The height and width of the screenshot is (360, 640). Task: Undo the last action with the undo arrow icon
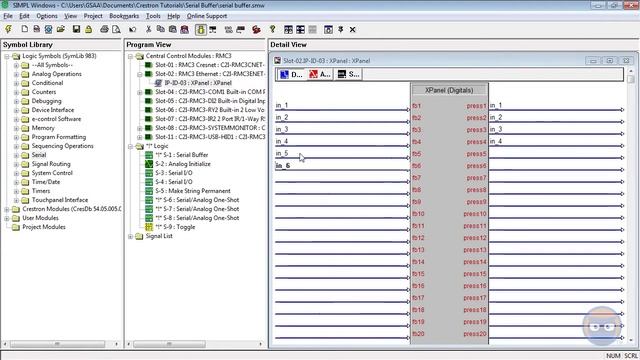(x=132, y=29)
